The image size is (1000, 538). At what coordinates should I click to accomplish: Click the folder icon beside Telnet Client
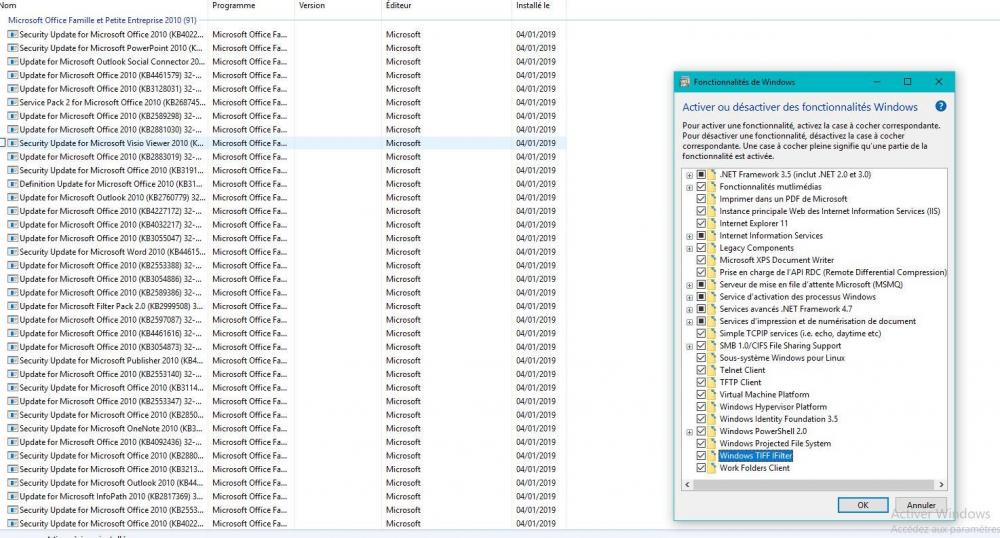pyautogui.click(x=712, y=370)
